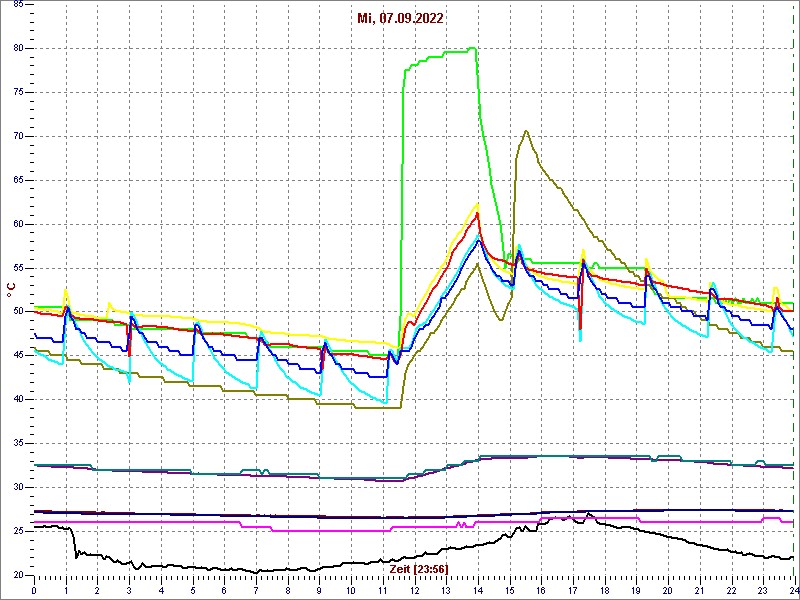Viewport: 800px width, 600px height.
Task: Click the olive curve peak near 70°C
Action: tap(526, 131)
